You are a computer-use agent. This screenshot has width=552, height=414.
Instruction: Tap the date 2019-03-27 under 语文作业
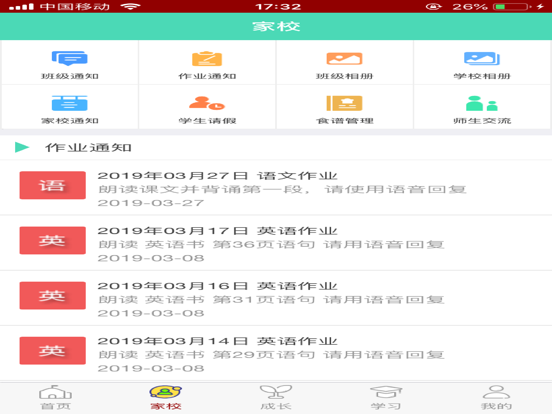click(x=151, y=203)
